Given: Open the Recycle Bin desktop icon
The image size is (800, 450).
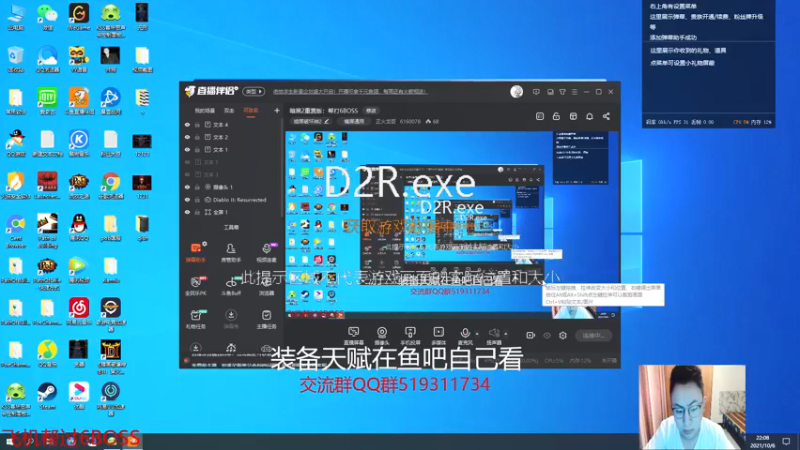Looking at the screenshot, I should (x=15, y=59).
